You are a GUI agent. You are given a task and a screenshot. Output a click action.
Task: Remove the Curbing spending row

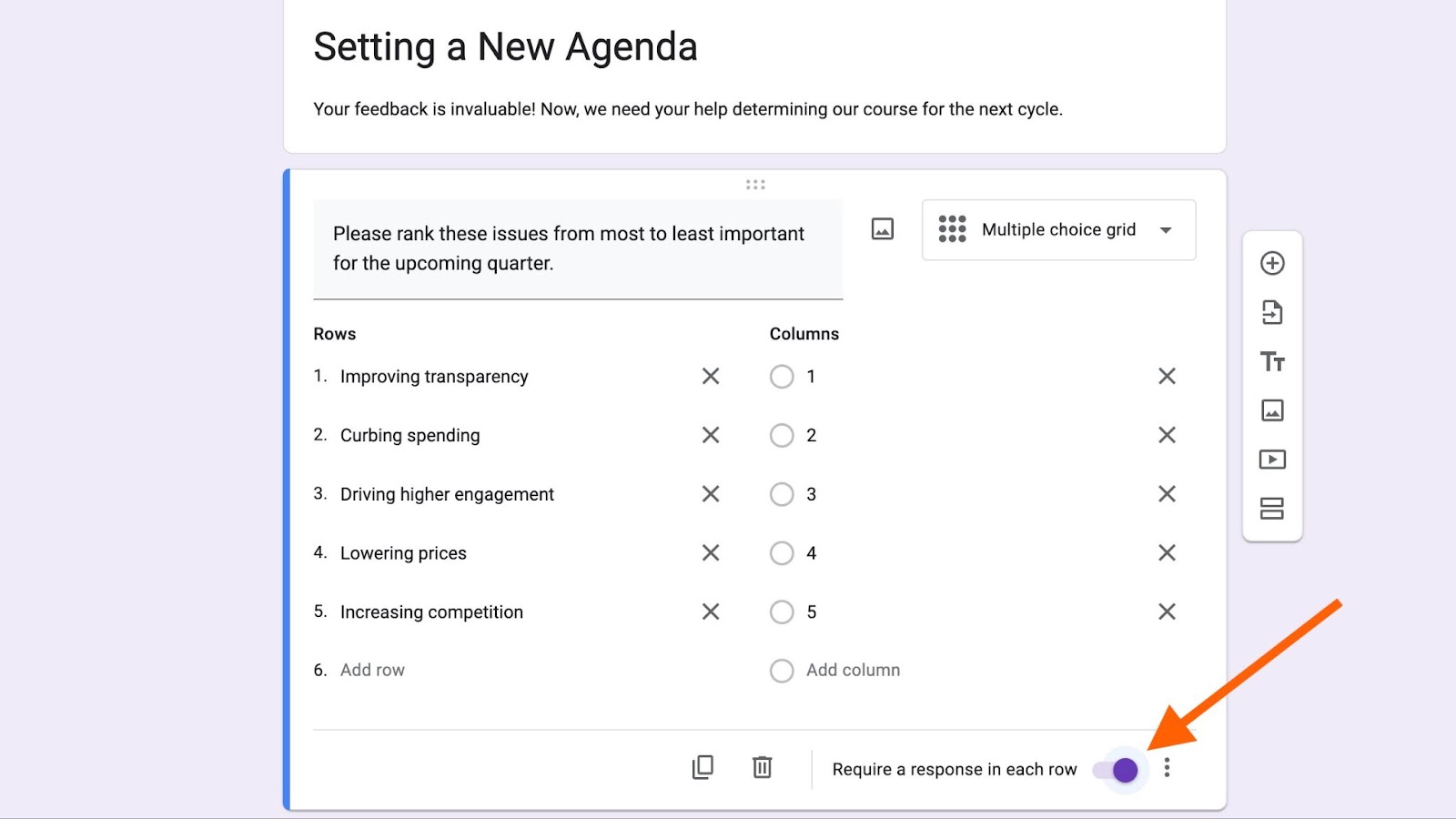tap(710, 435)
